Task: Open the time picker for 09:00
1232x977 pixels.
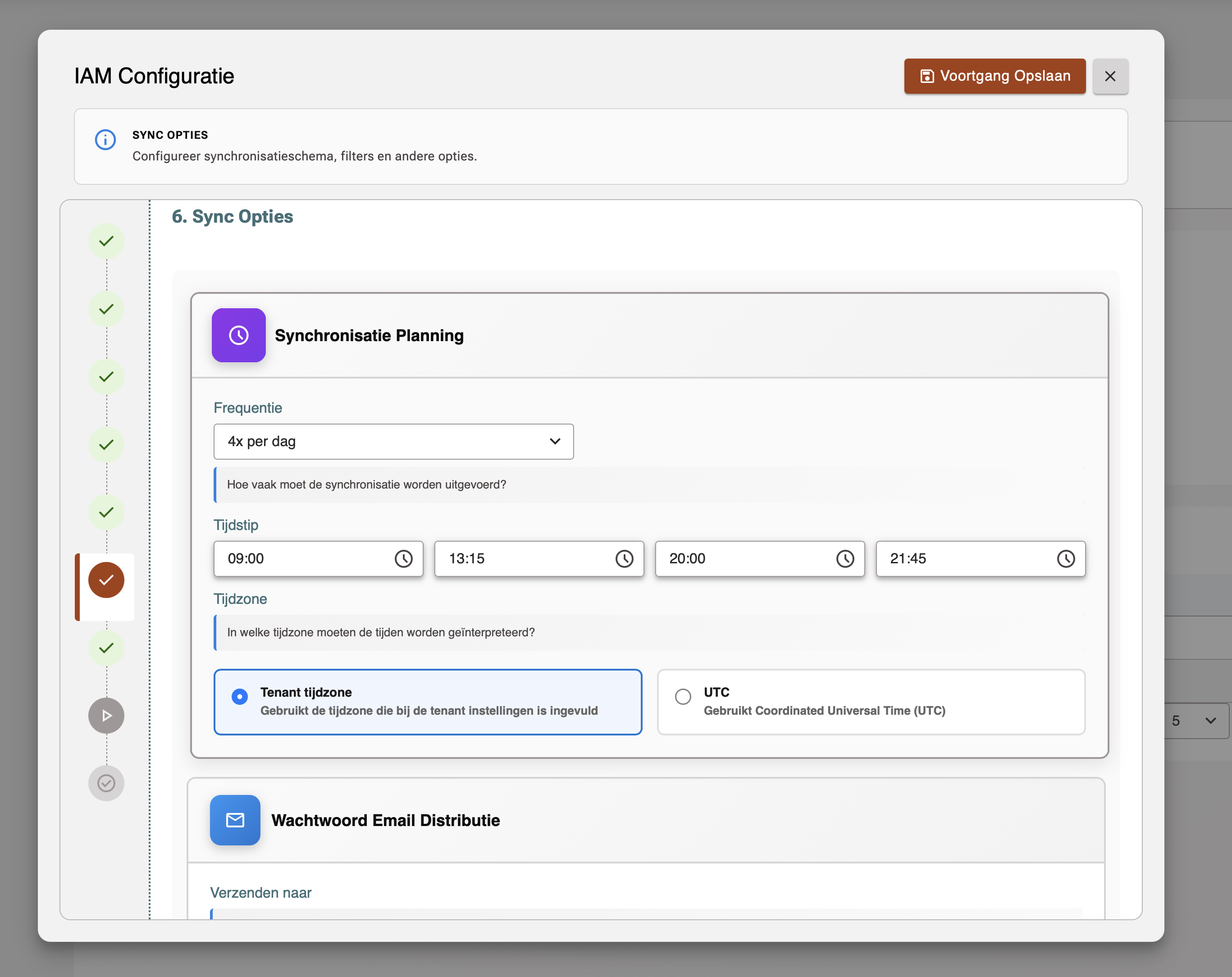Action: [404, 559]
